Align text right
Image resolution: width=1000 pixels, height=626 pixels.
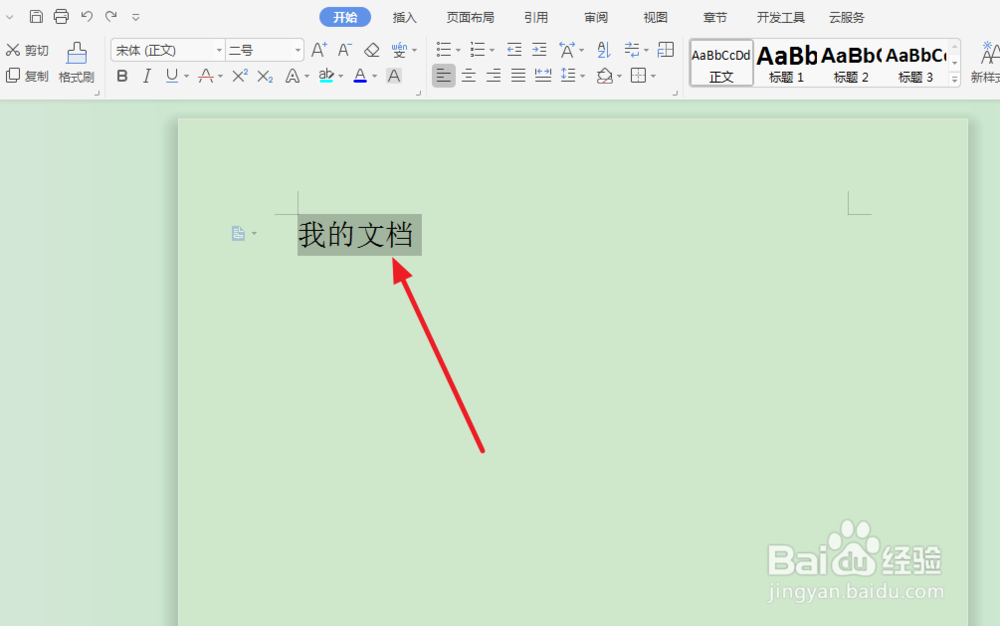coord(494,76)
